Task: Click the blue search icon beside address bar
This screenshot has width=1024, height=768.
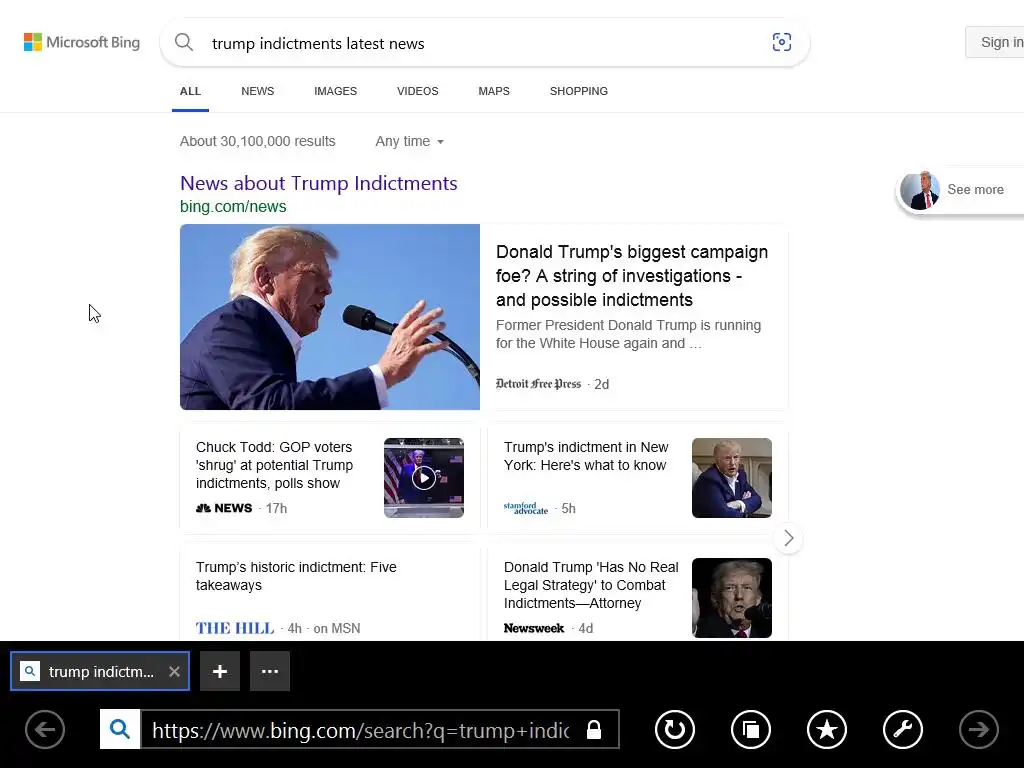Action: click(x=120, y=729)
